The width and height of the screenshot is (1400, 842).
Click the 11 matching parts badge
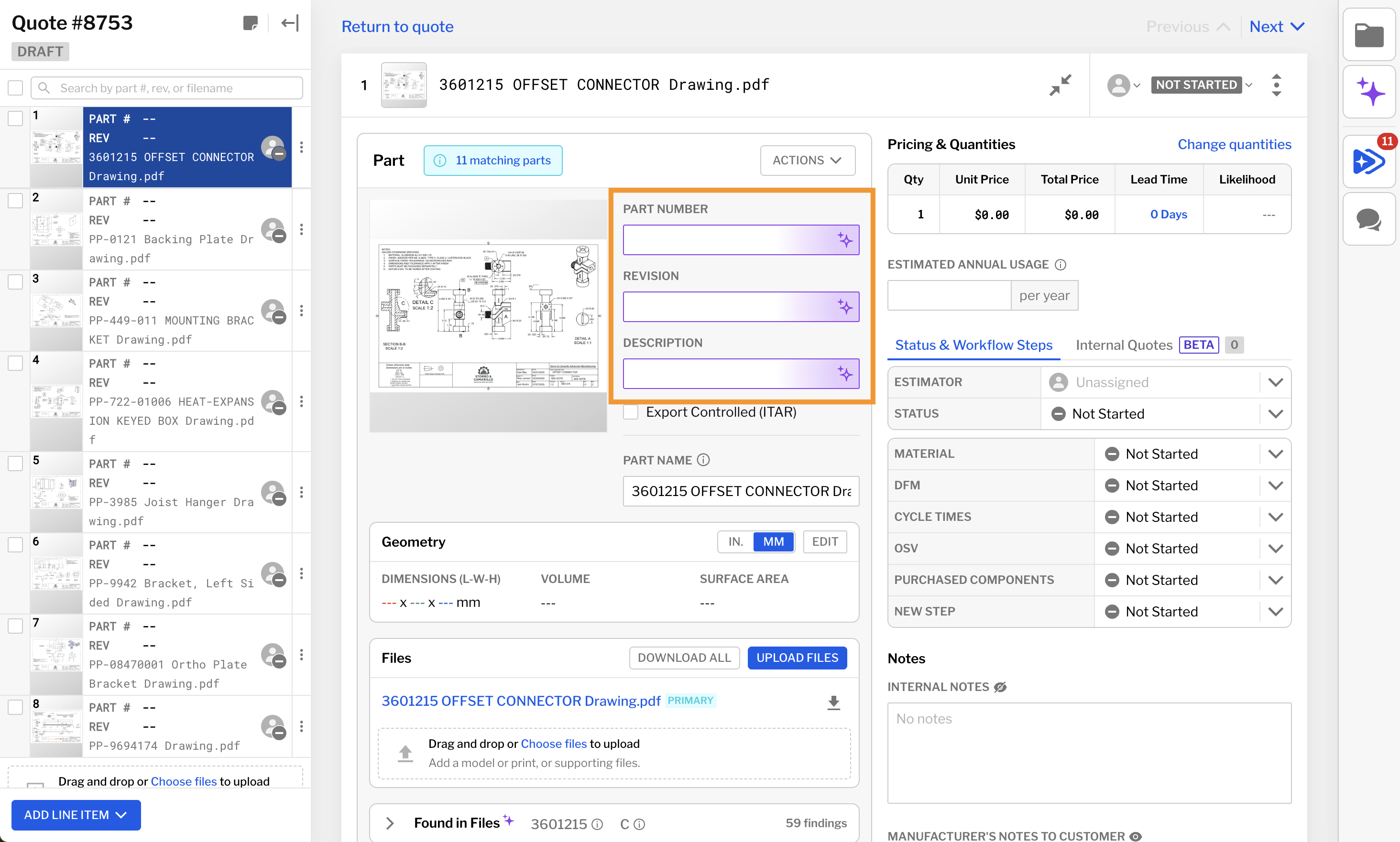(493, 161)
